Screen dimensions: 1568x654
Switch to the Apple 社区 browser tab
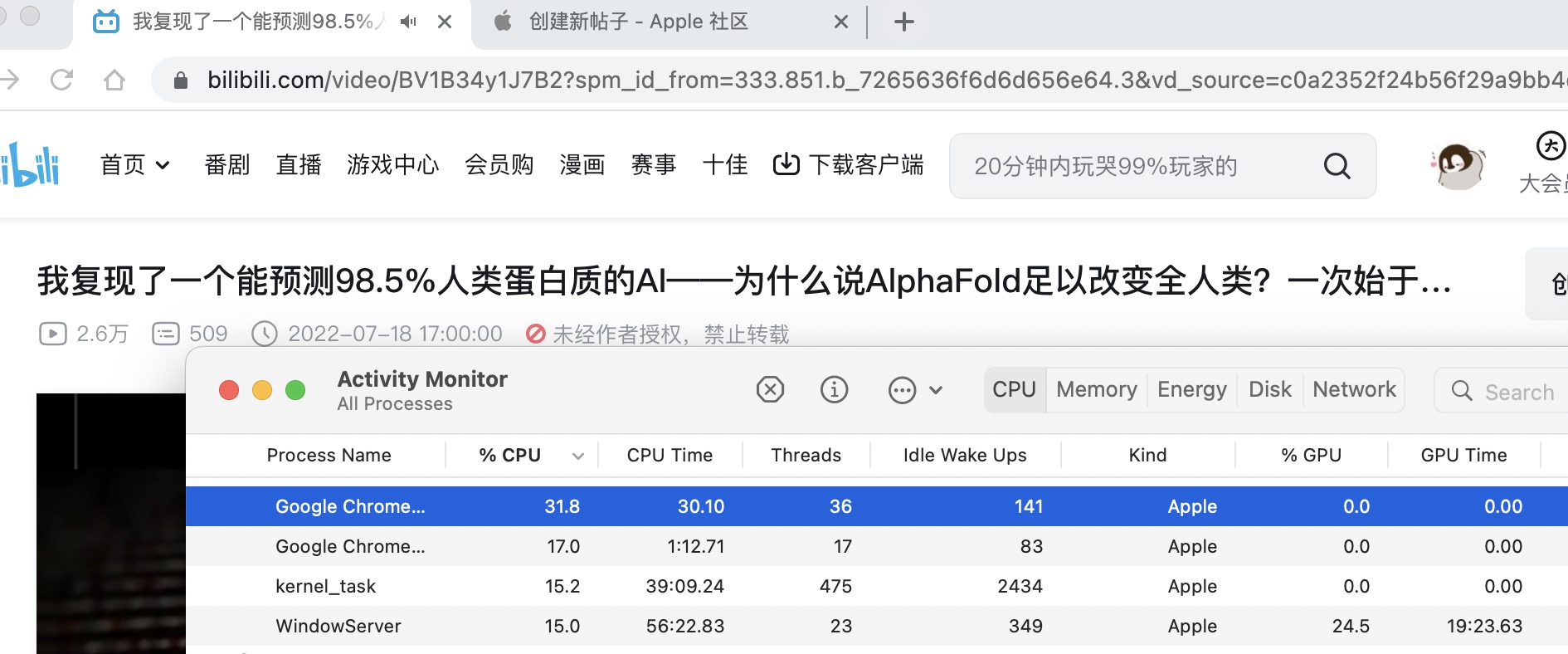point(639,22)
